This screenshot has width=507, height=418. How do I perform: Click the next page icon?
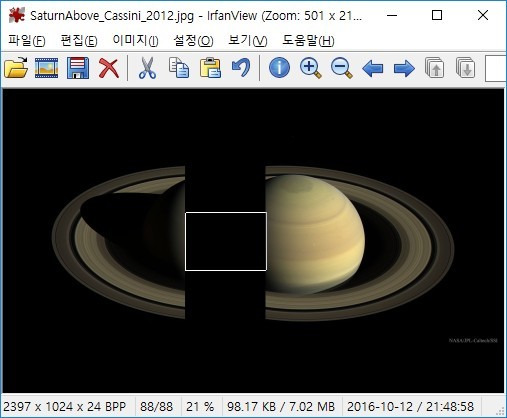(466, 68)
